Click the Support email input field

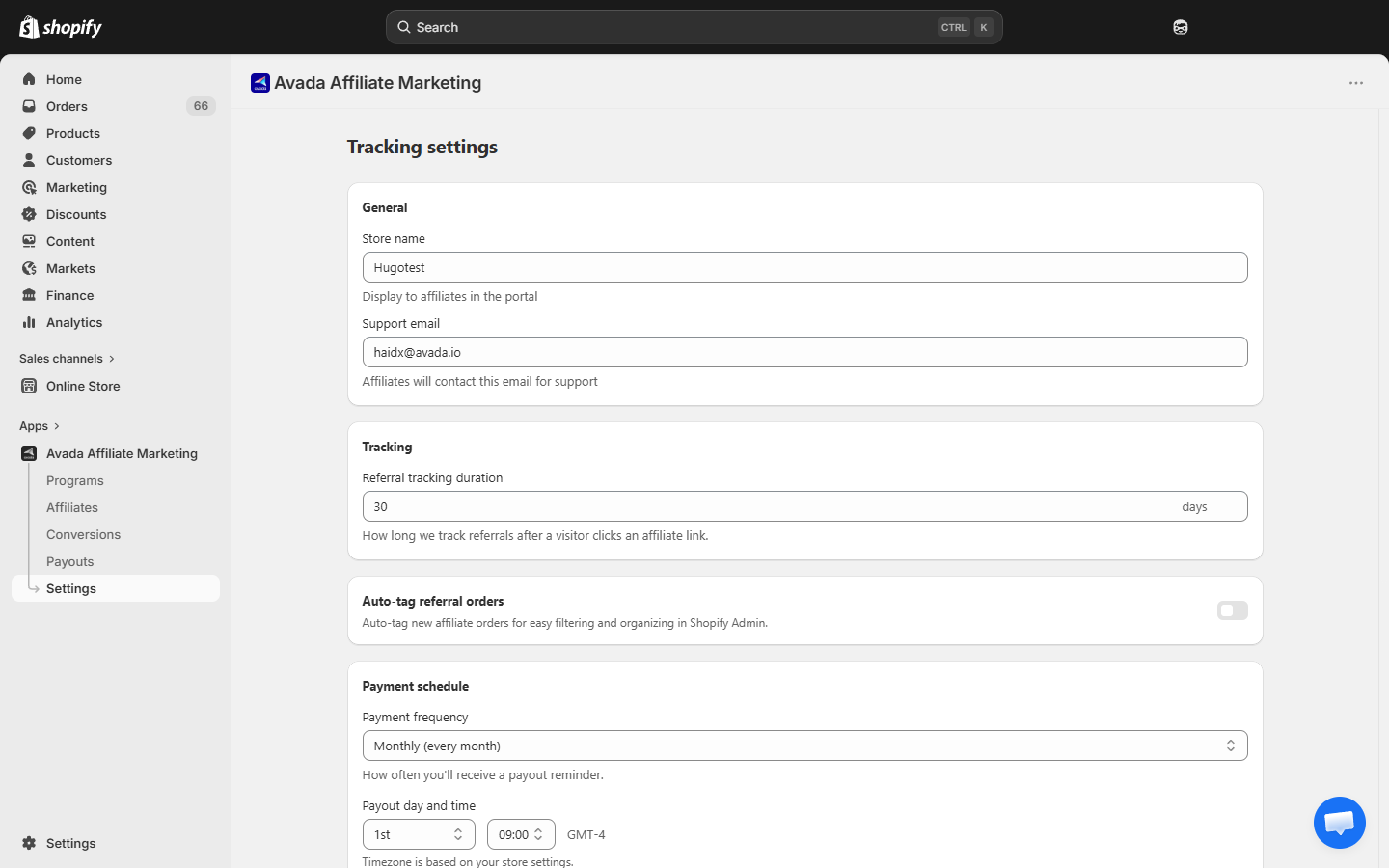pos(804,352)
